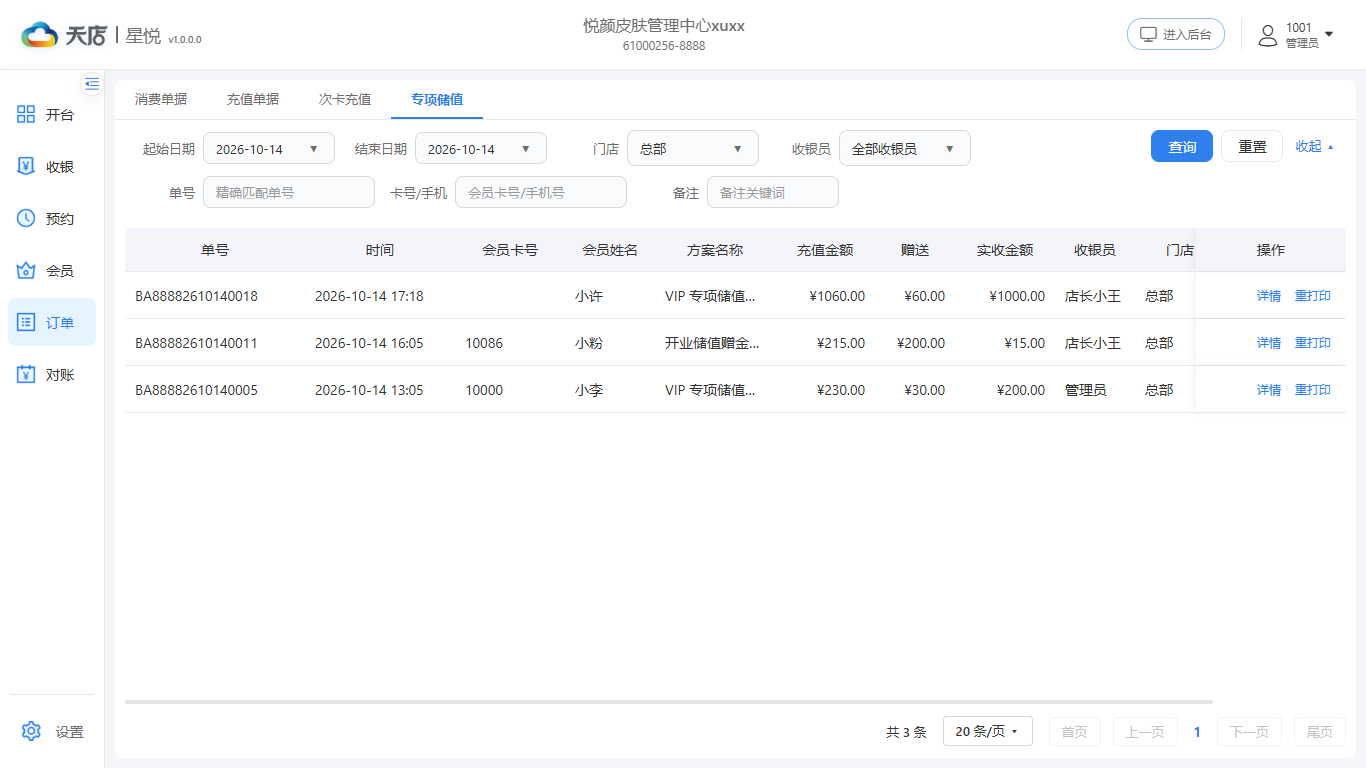Open the 开台 grid icon in the sidebar
Viewport: 1366px width, 768px height.
coord(26,115)
